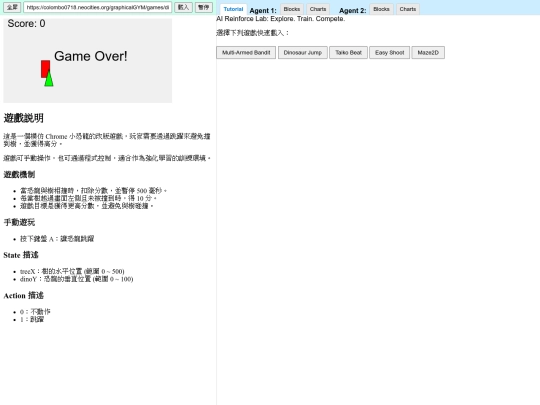
Task: Load the Taiko Beat game
Action: [x=349, y=53]
